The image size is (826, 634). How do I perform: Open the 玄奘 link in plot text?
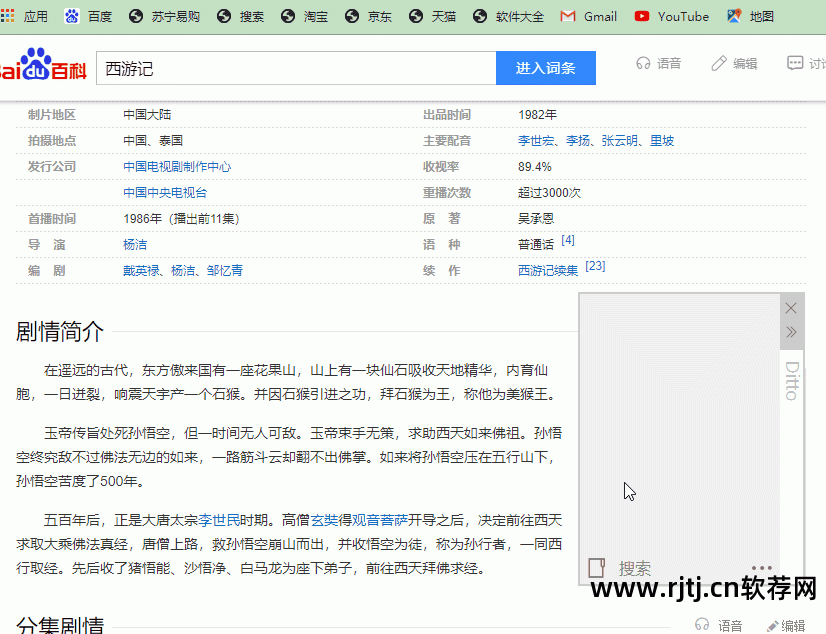point(324,520)
